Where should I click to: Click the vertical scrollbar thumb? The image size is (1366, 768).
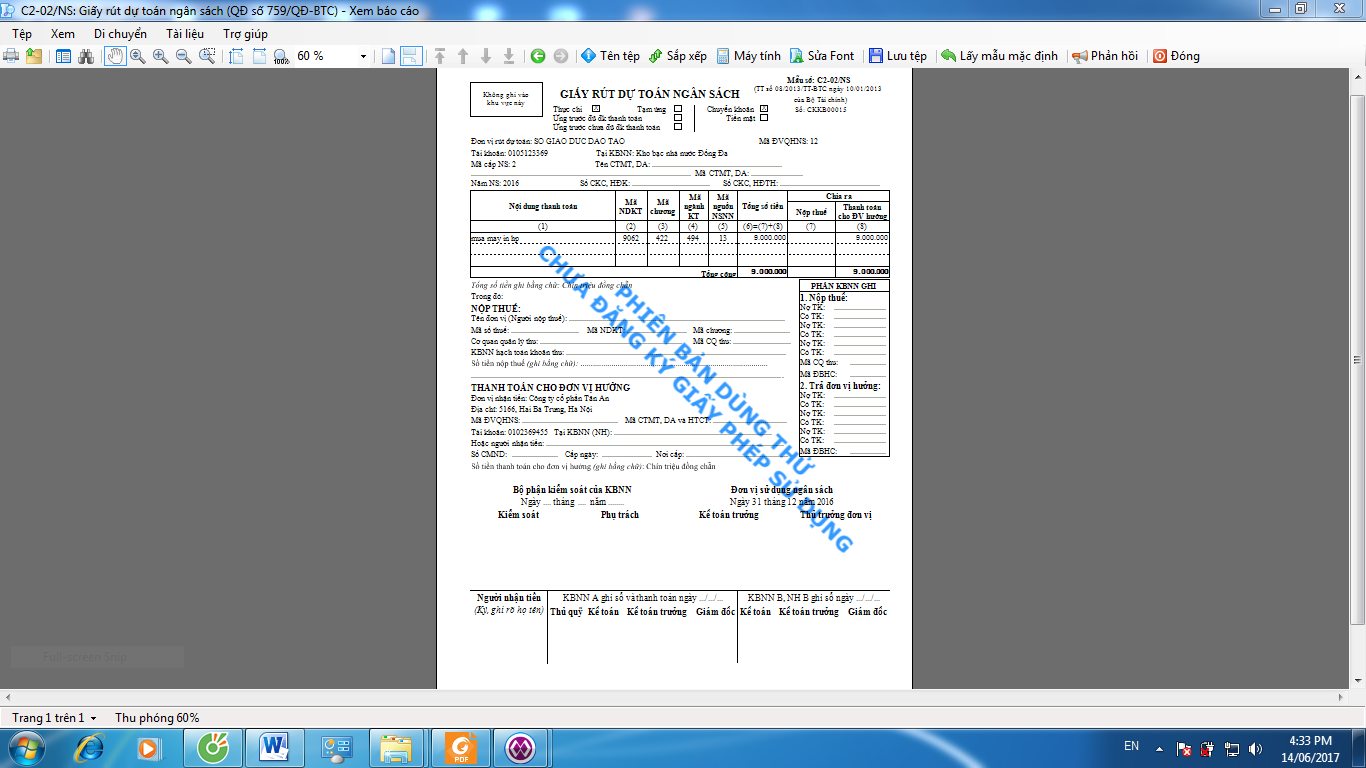pos(1357,360)
